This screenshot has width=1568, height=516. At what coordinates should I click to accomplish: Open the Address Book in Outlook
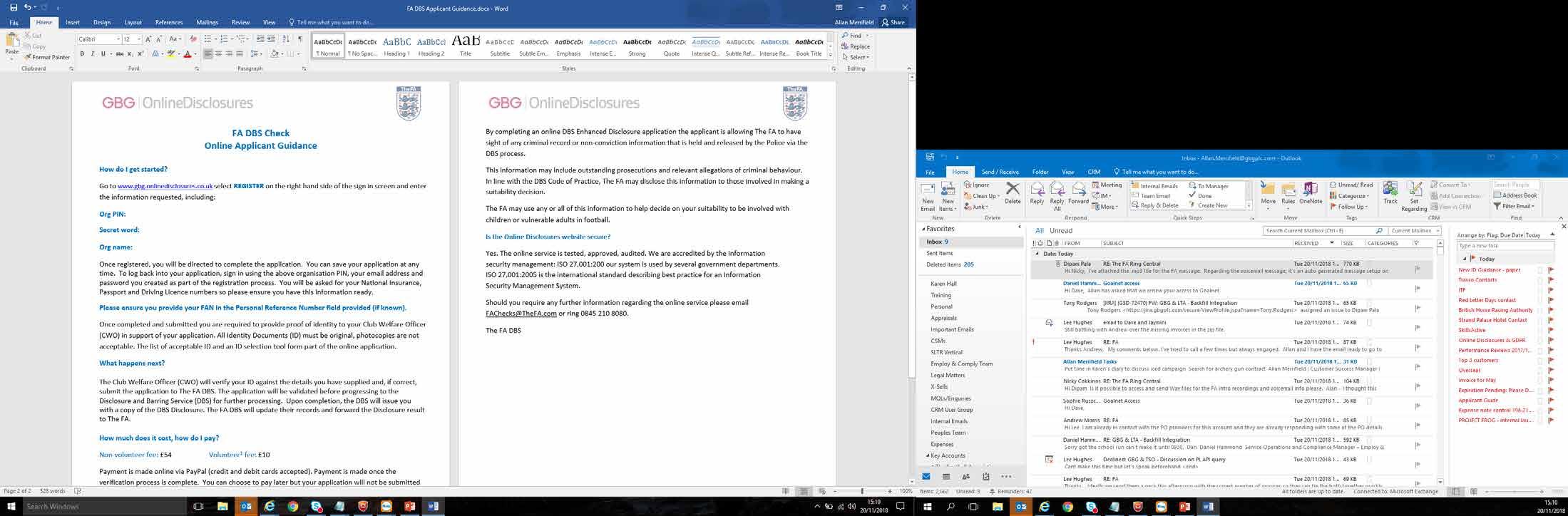click(x=1515, y=195)
